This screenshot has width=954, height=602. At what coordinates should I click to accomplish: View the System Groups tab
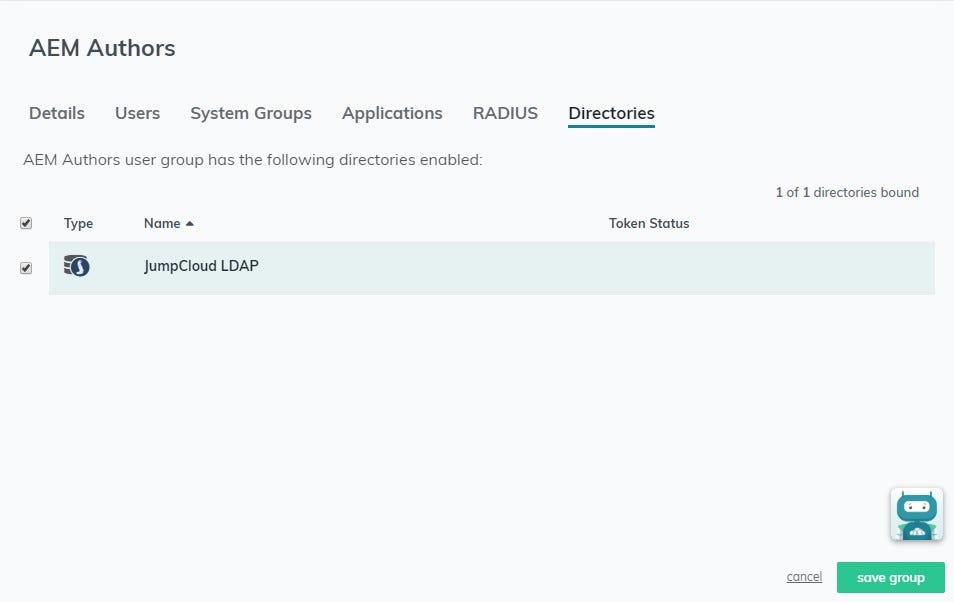(x=250, y=113)
